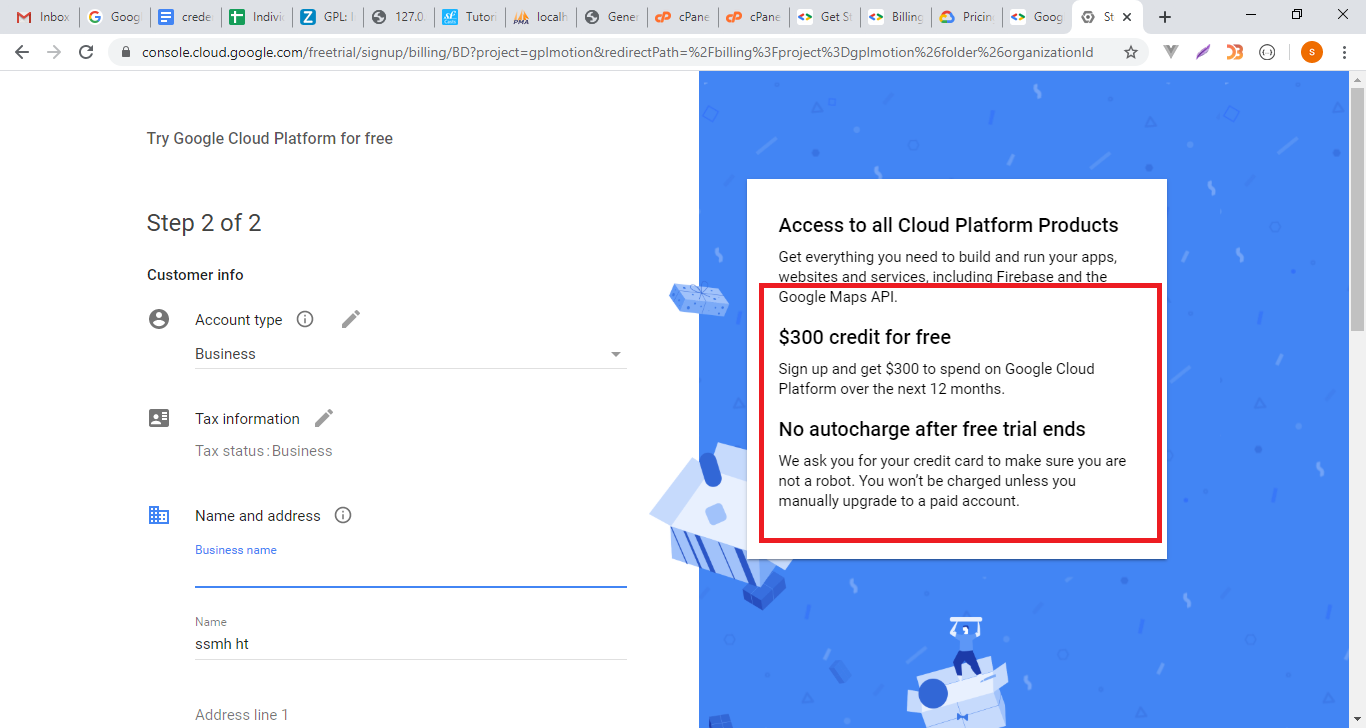Switch to the Google Cloud 'Pricin' tab

click(x=966, y=17)
